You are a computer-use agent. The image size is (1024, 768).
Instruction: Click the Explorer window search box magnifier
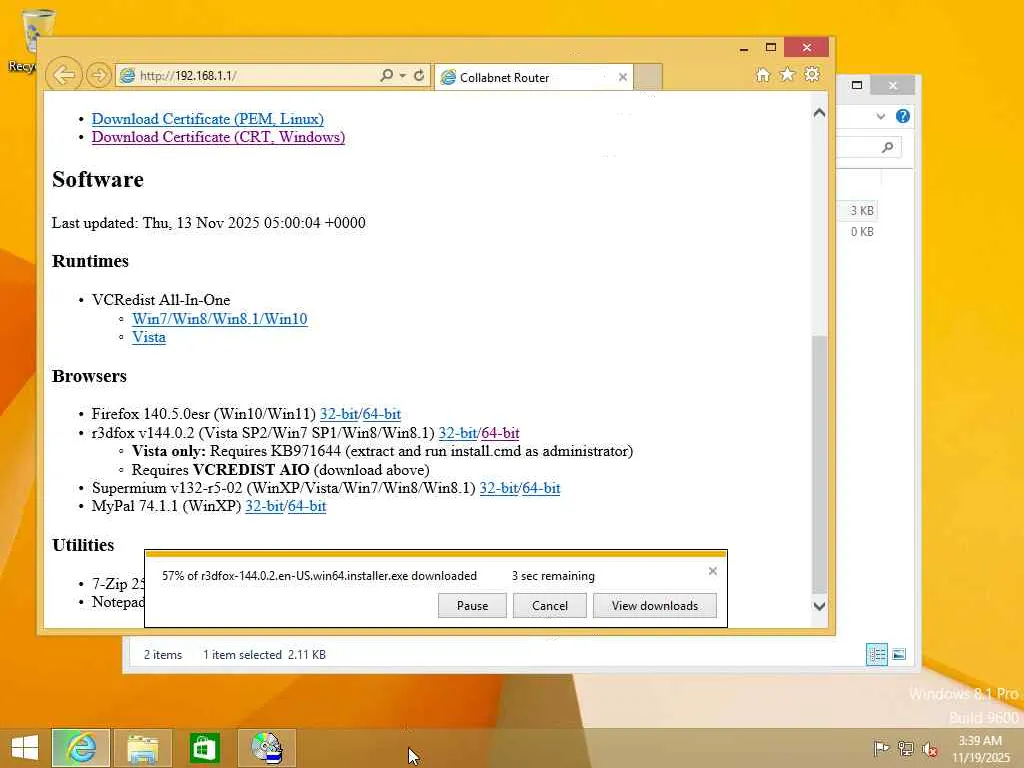888,147
